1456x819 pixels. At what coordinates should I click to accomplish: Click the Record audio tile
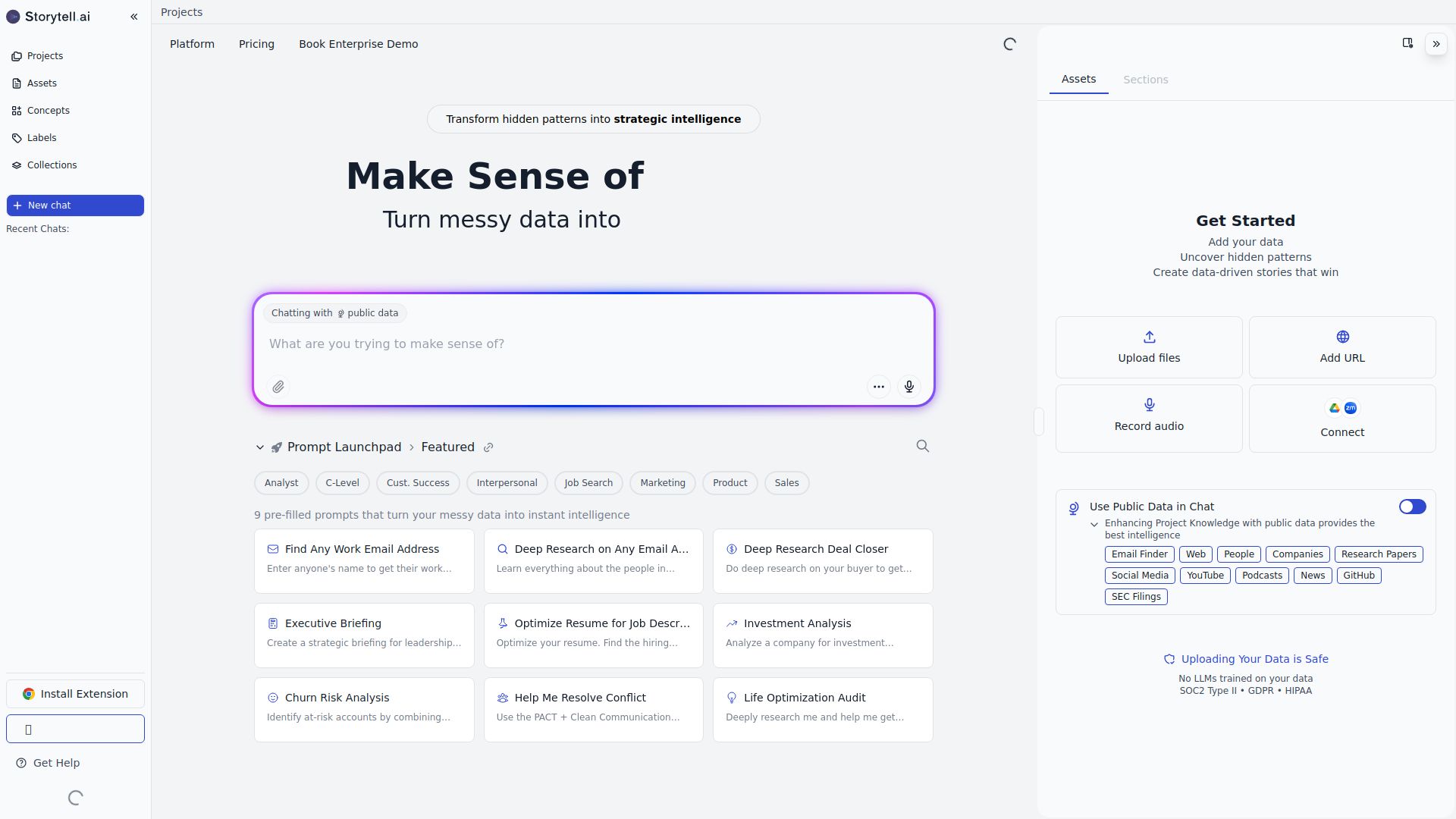(x=1148, y=418)
